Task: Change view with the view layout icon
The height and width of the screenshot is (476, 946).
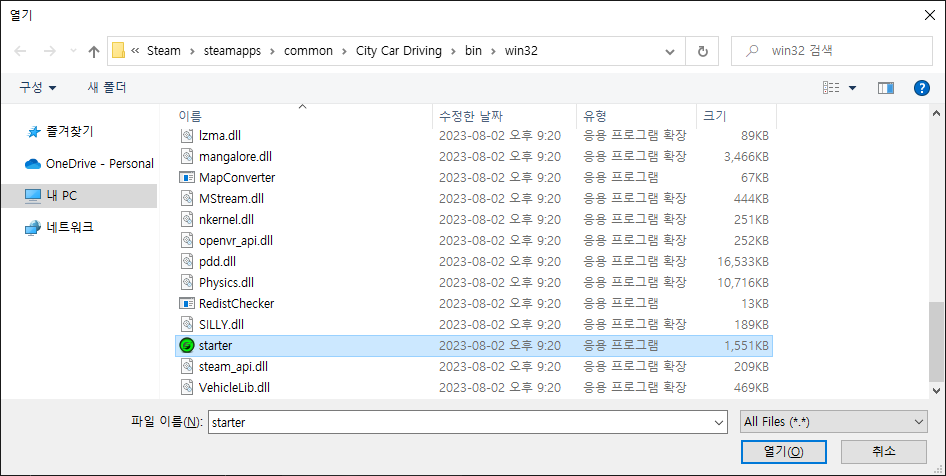Action: [x=831, y=88]
